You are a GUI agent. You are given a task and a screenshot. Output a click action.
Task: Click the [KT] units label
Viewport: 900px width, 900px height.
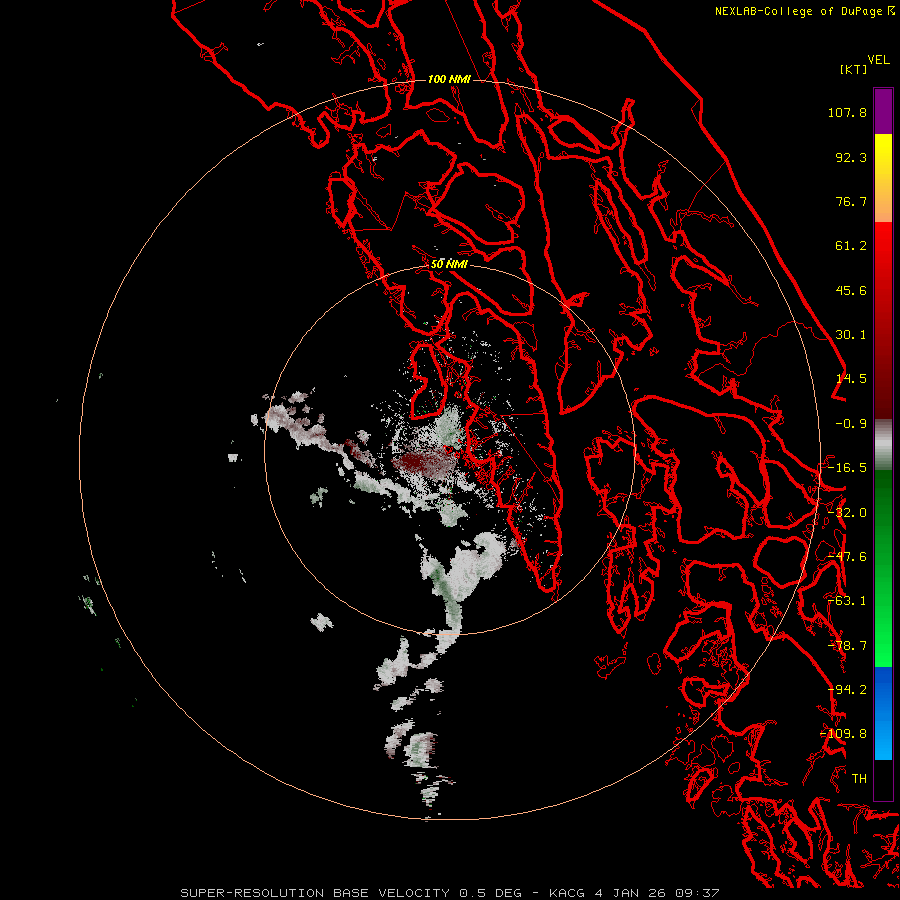click(854, 69)
